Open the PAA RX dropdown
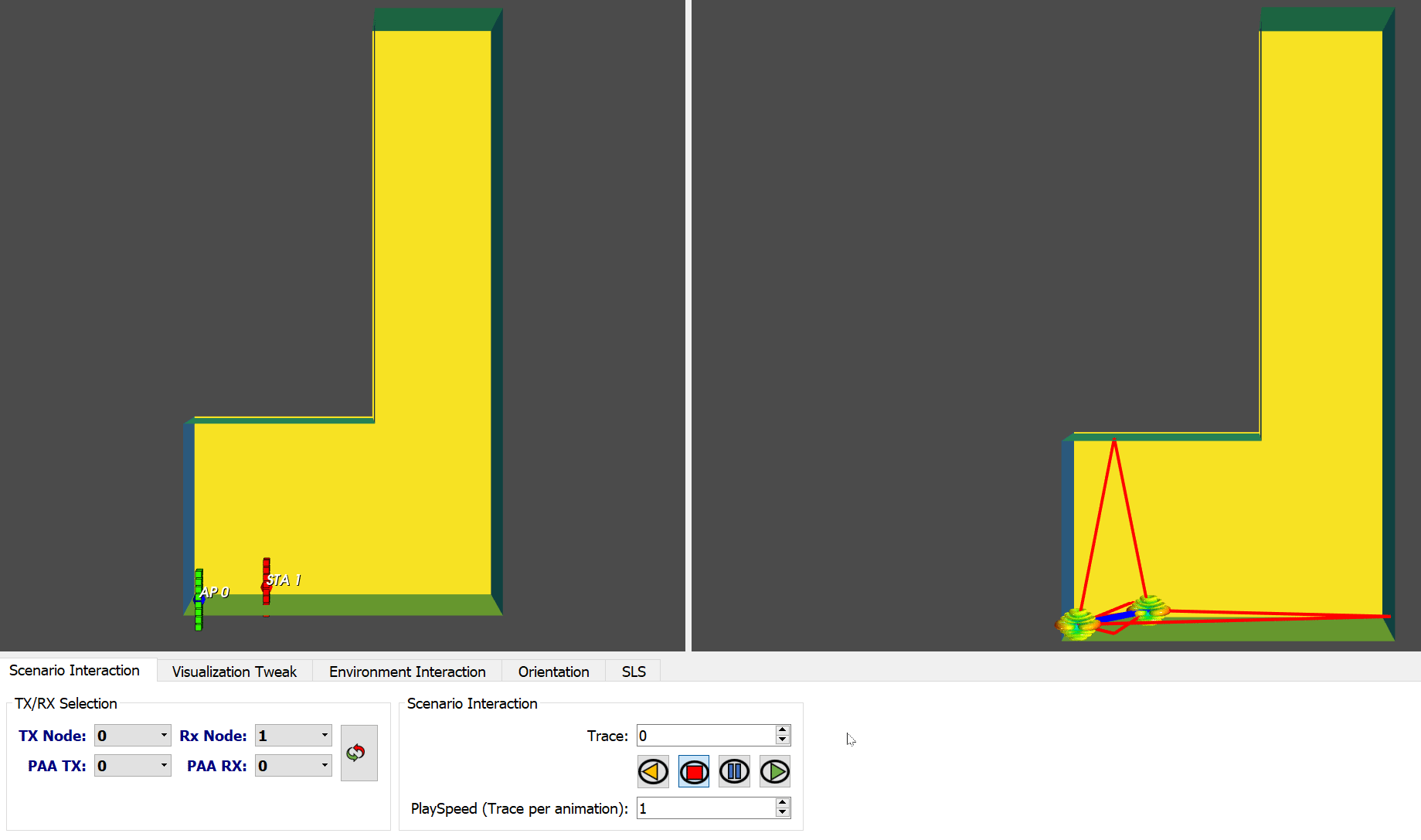Screen dimensions: 1421x840 (294, 766)
